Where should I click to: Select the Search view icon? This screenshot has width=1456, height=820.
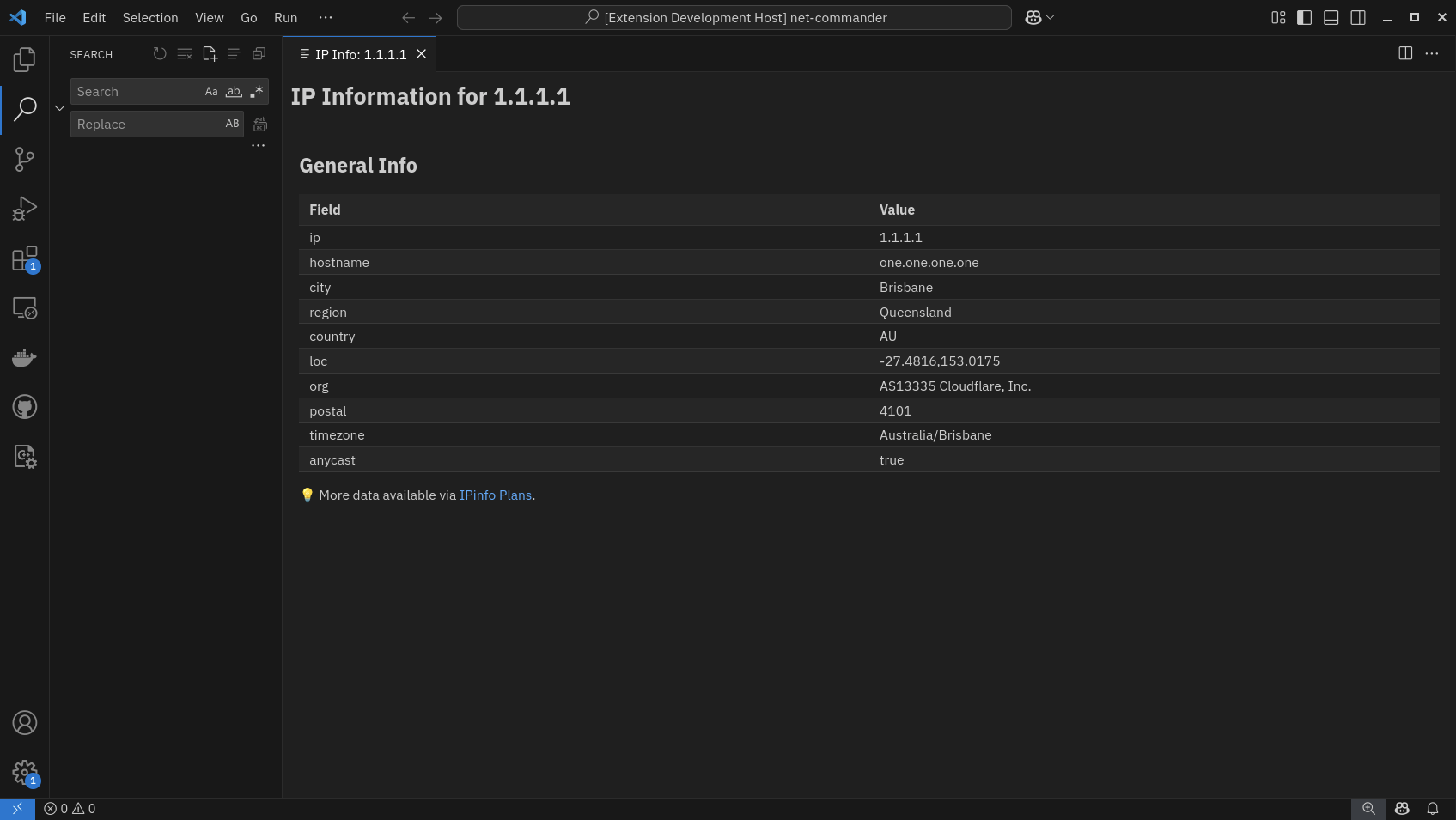25,109
